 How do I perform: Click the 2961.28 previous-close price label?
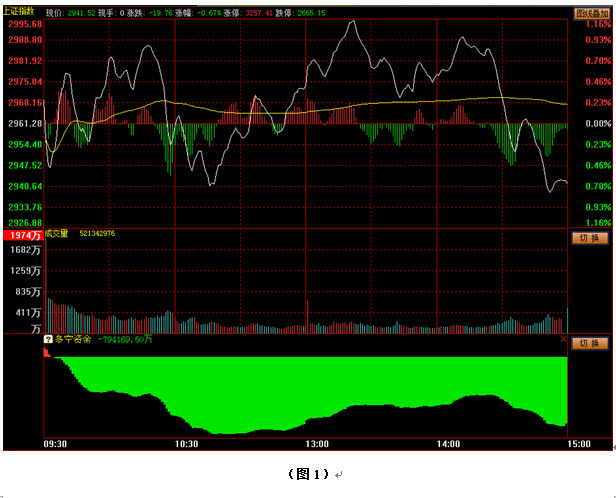click(25, 123)
